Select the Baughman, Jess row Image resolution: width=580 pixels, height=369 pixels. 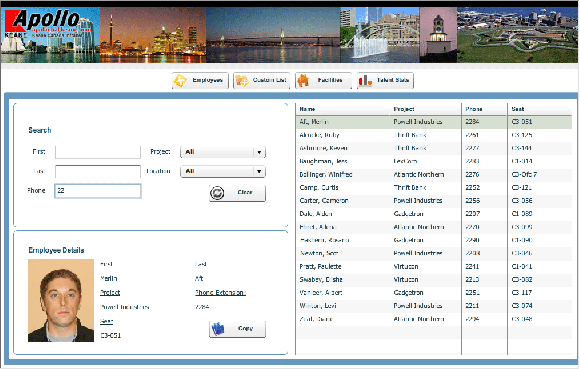click(x=434, y=161)
